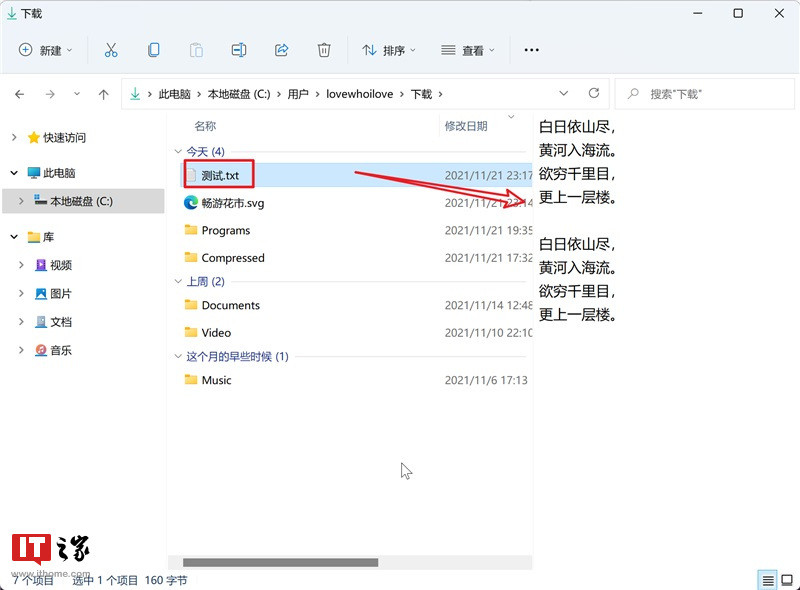The image size is (800, 590).
Task: Sort by 修改日期 column header
Action: (x=466, y=126)
